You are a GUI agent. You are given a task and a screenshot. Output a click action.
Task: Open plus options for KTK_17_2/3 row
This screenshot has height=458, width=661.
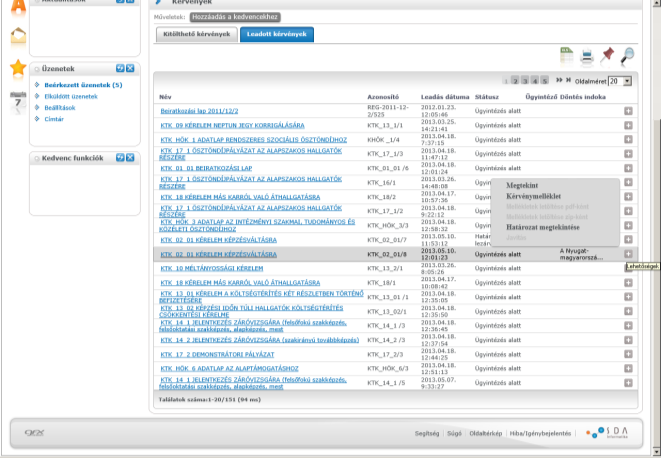(628, 354)
